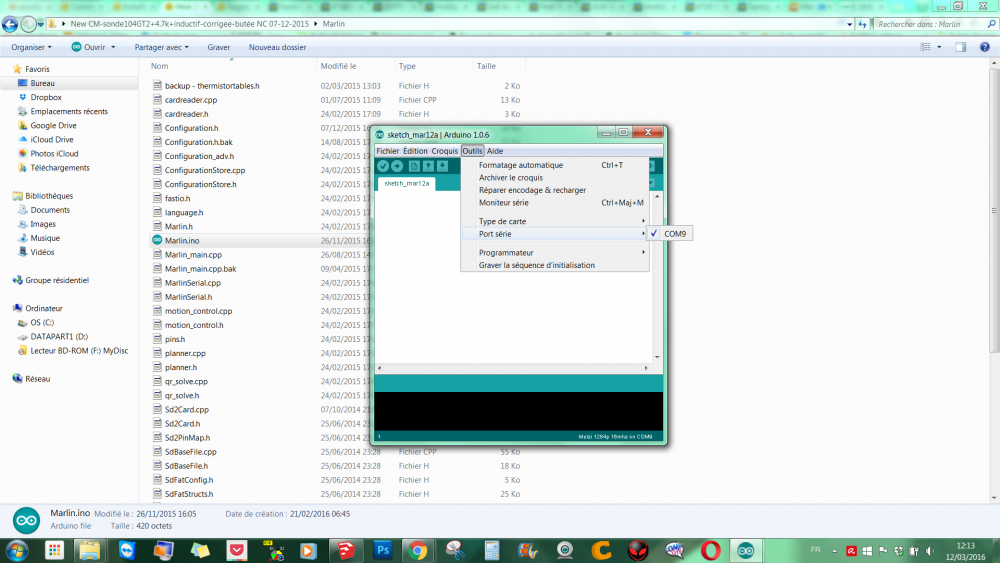Screen dimensions: 1000x563
Task: Open Photoshop from the taskbar
Action: [x=381, y=550]
